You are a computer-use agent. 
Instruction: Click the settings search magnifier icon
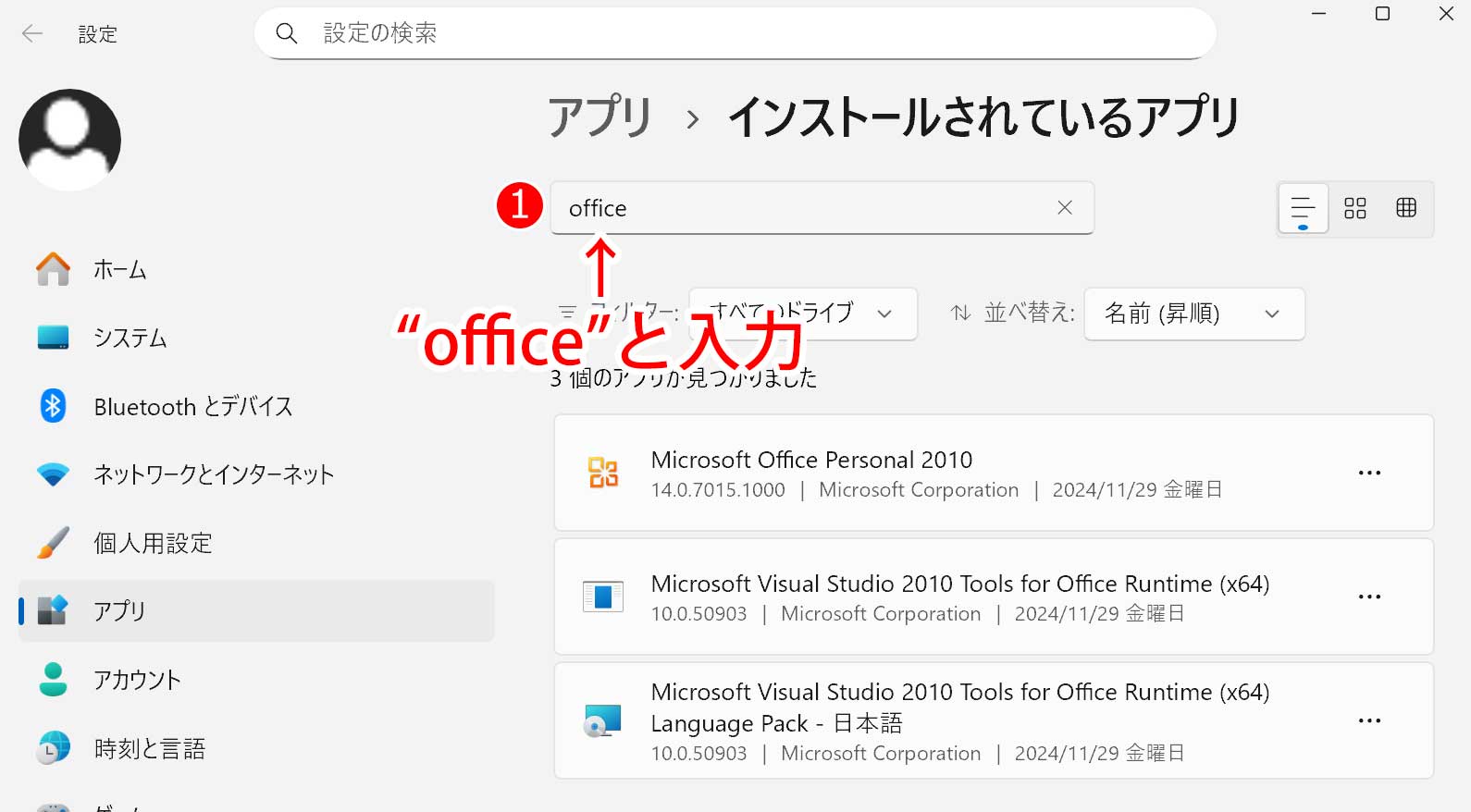click(287, 33)
